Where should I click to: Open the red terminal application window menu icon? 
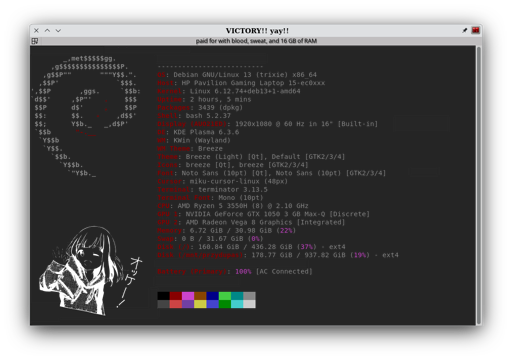[x=475, y=30]
